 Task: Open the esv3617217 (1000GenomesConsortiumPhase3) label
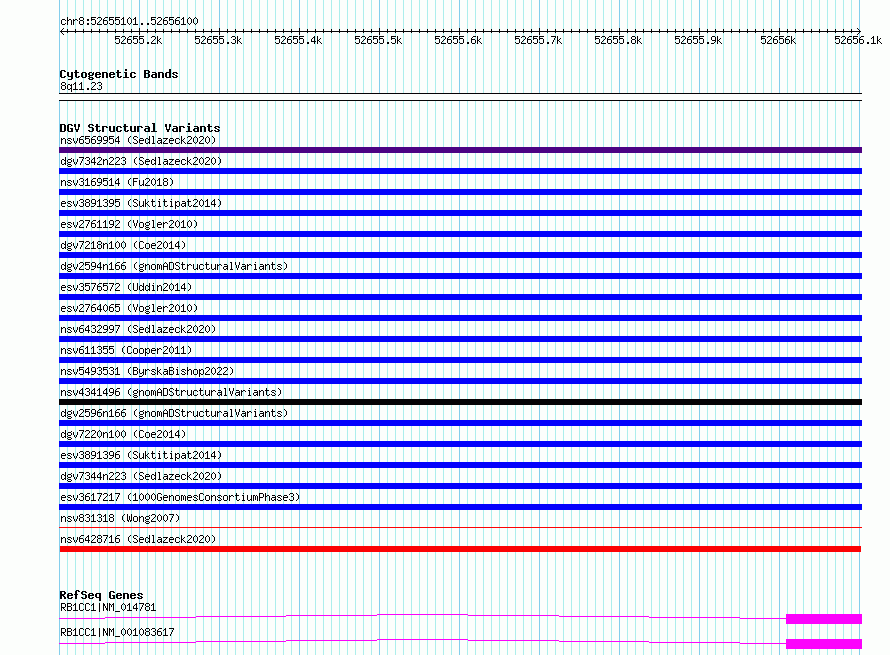tap(180, 497)
